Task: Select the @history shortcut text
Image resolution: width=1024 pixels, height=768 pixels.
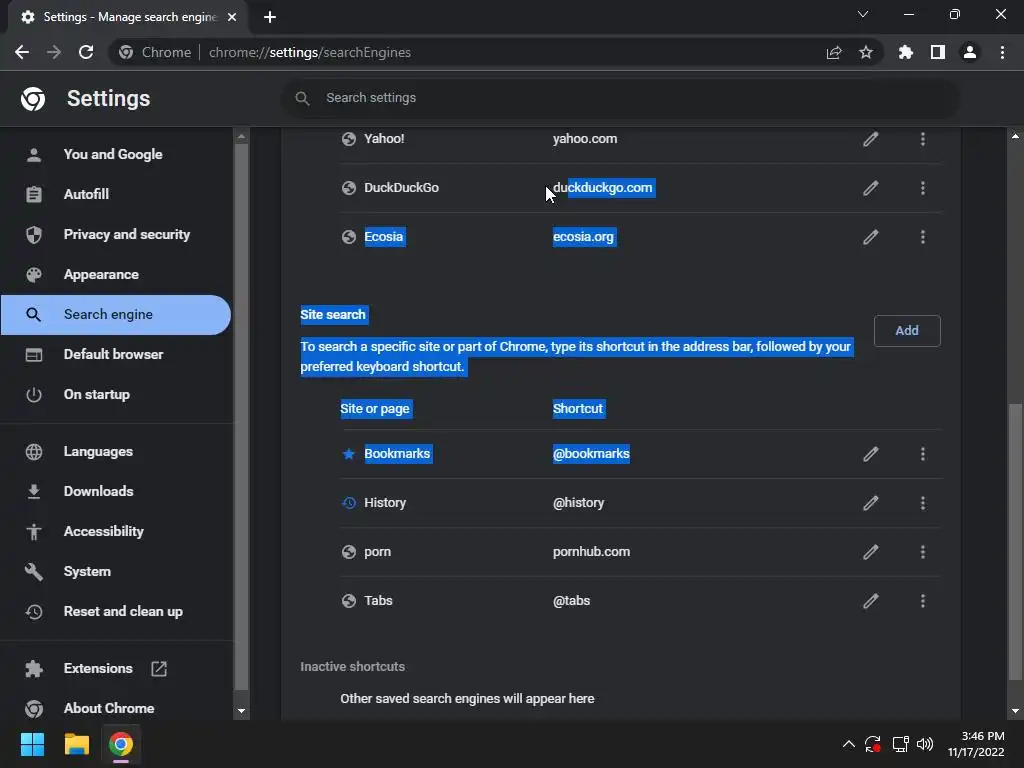Action: point(579,503)
